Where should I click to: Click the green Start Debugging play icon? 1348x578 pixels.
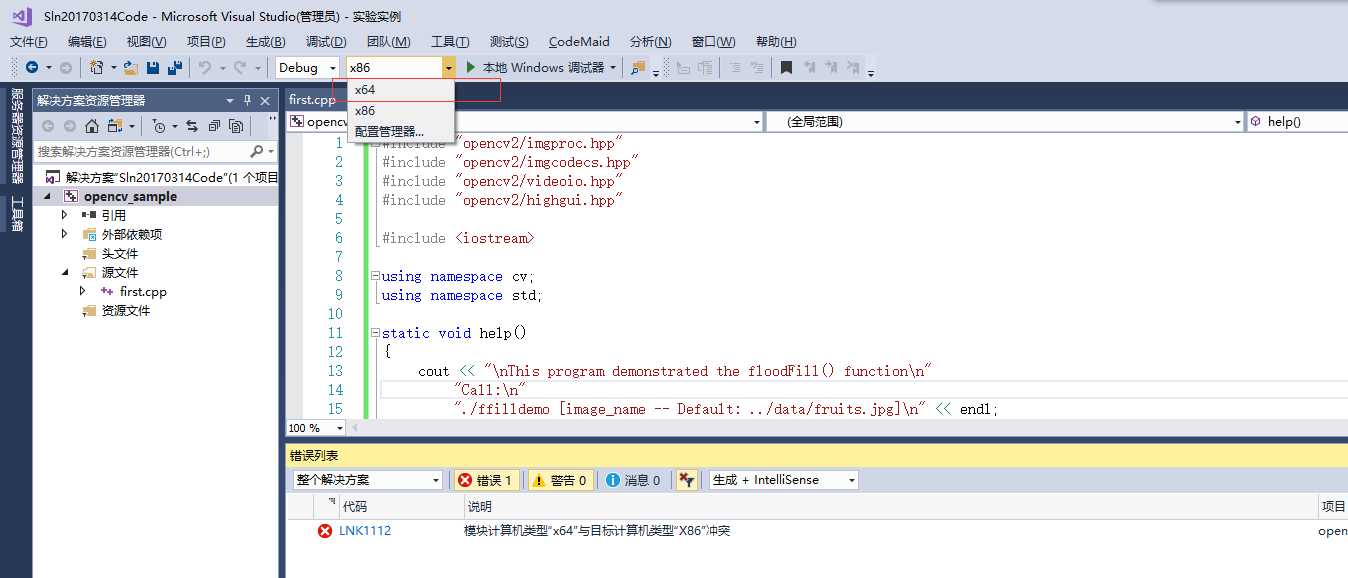[x=471, y=67]
